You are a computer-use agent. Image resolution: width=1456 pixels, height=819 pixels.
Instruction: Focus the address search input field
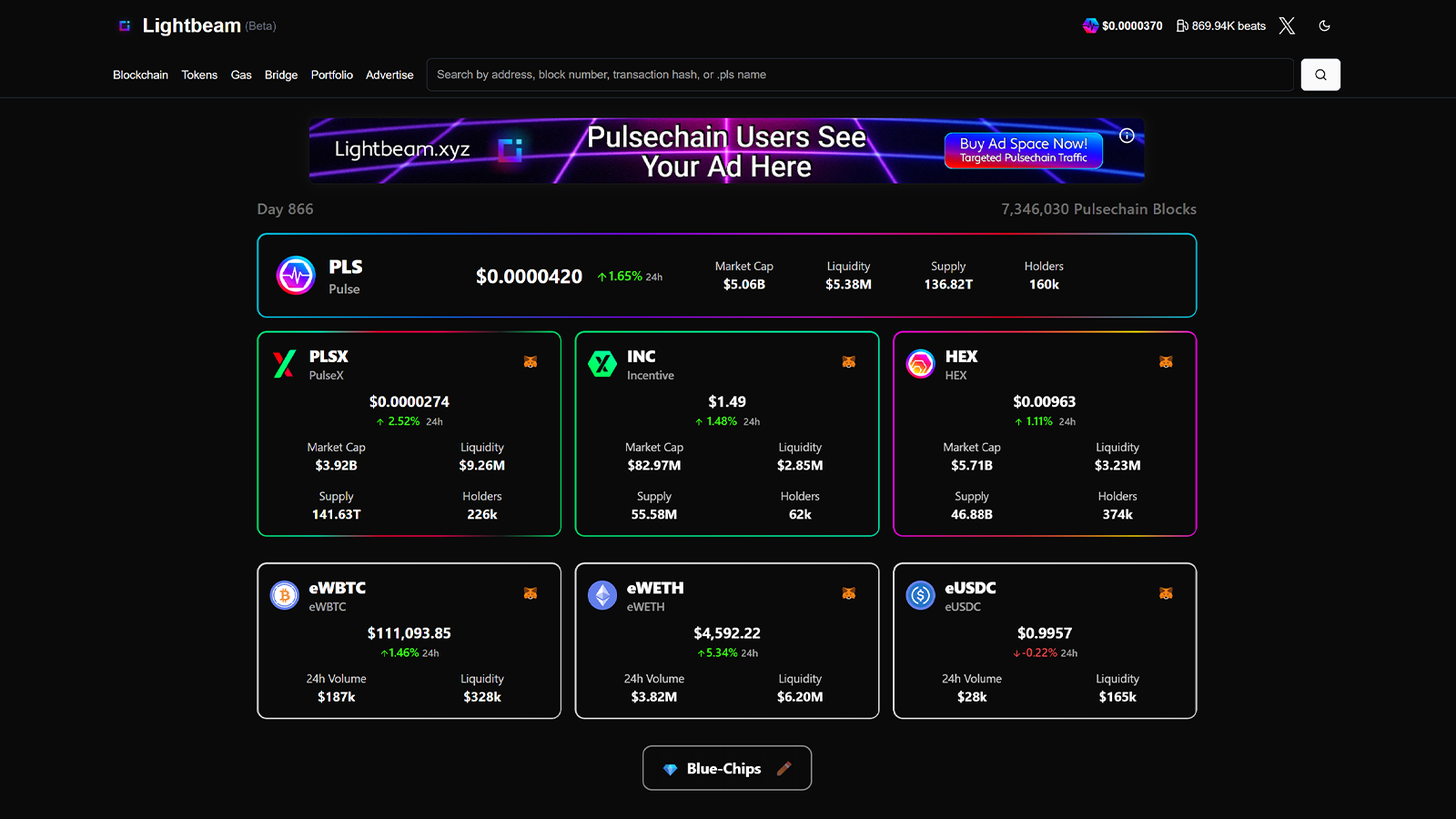pos(860,75)
